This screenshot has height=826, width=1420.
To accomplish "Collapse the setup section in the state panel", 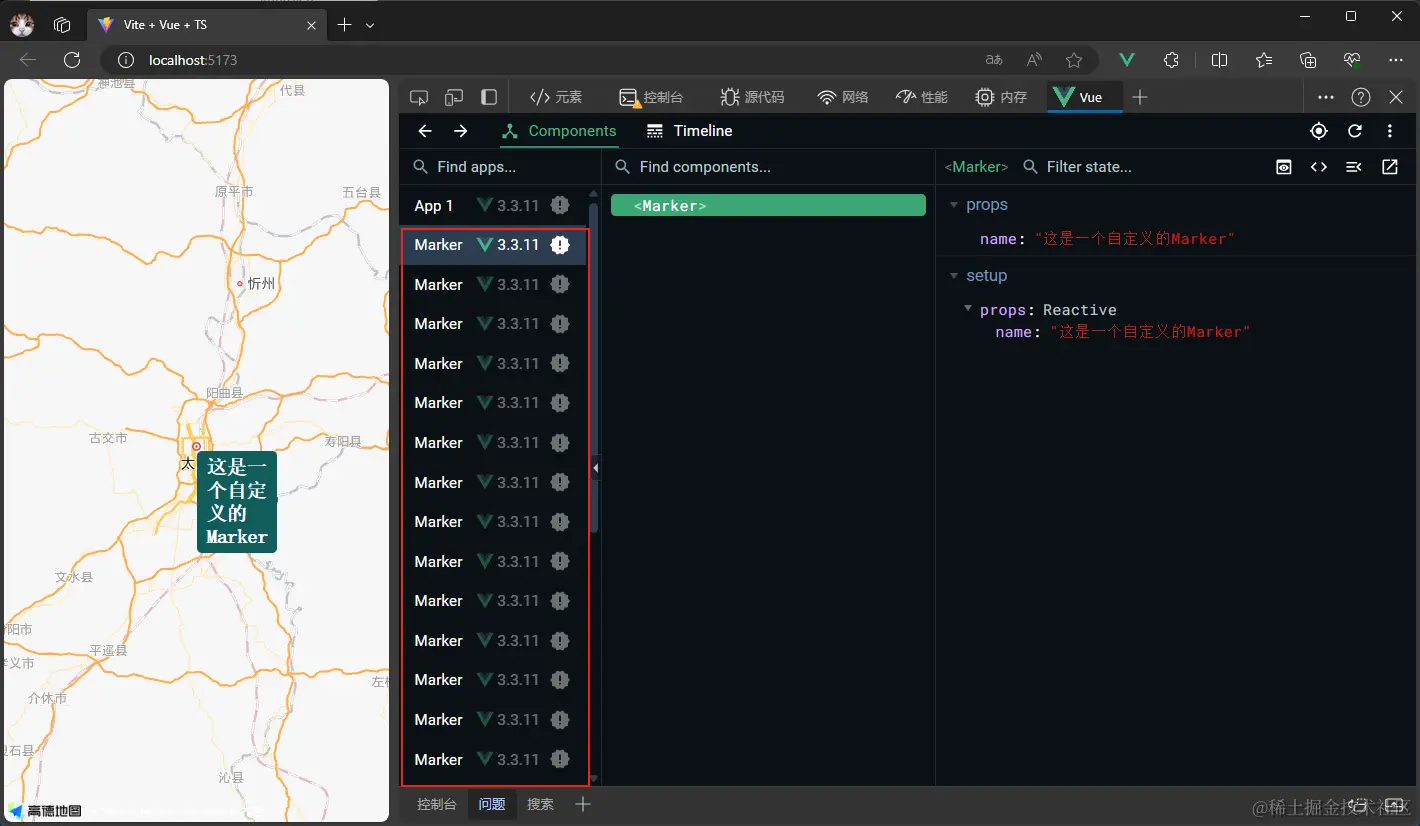I will pos(953,276).
